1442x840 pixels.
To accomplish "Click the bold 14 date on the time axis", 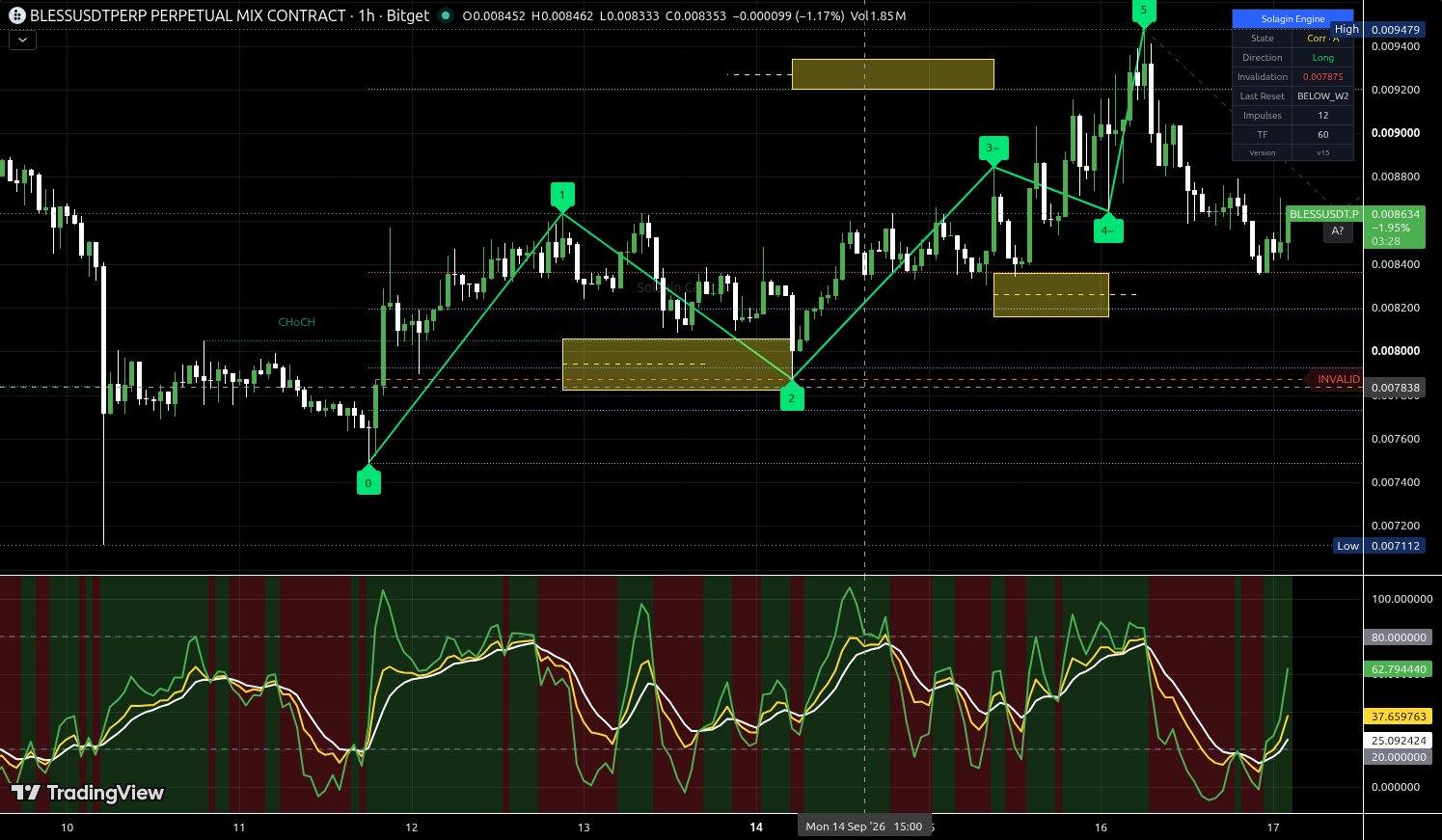I will coord(756,826).
